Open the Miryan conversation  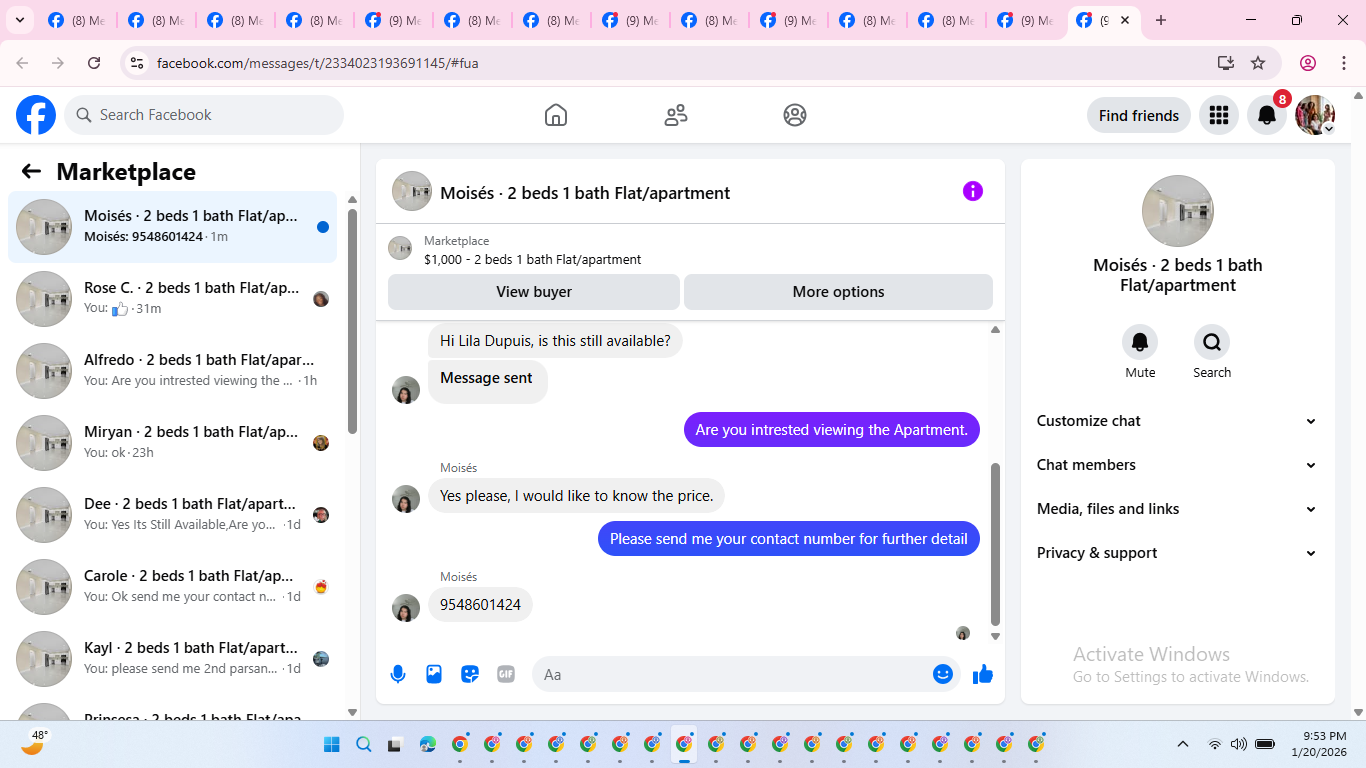(172, 443)
